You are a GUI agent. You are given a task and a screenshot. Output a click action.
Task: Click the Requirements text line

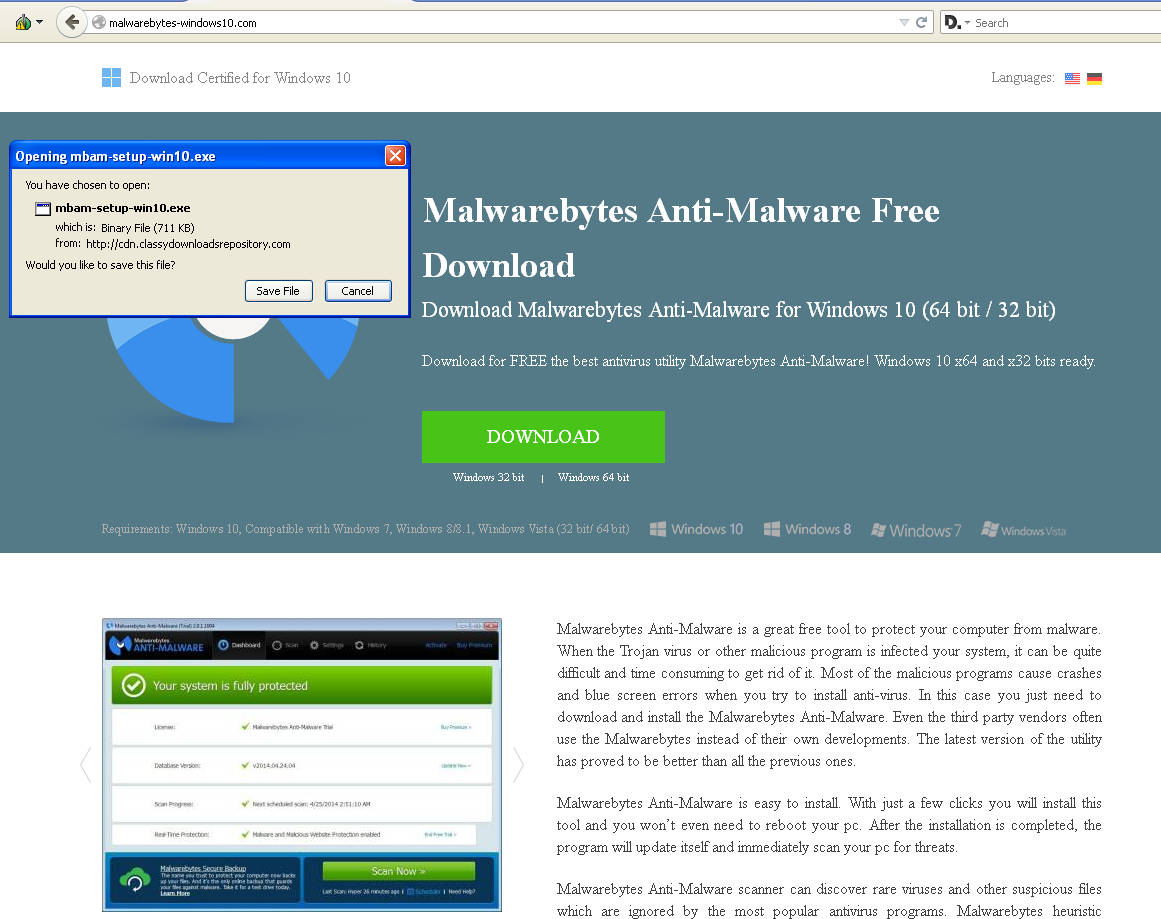[x=366, y=529]
